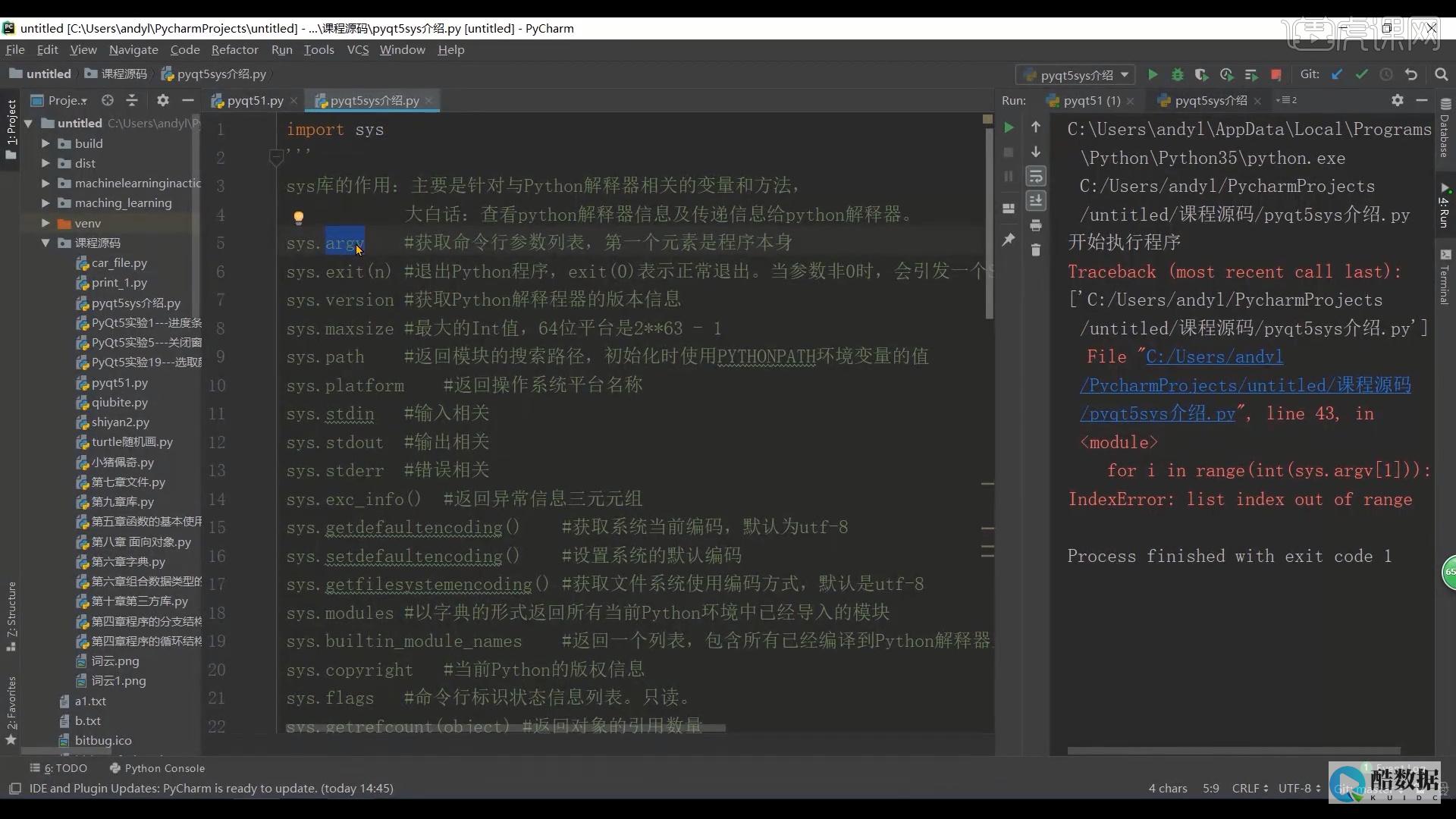Collapse the 课程源码 folder

point(45,243)
